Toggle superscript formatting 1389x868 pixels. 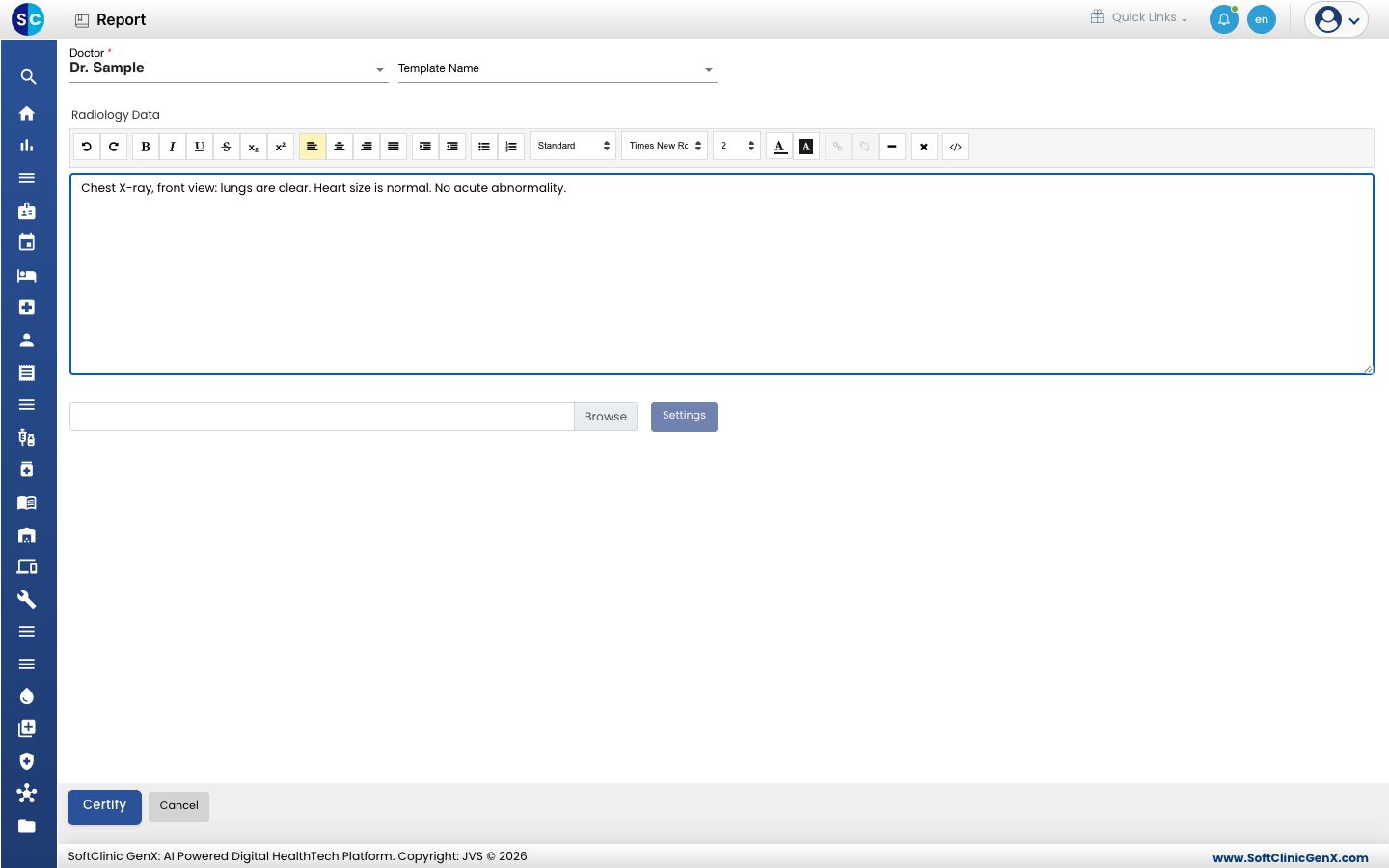point(281,147)
